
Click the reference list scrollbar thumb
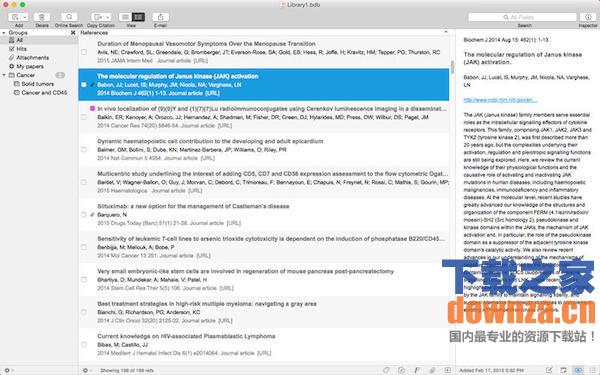(452, 67)
